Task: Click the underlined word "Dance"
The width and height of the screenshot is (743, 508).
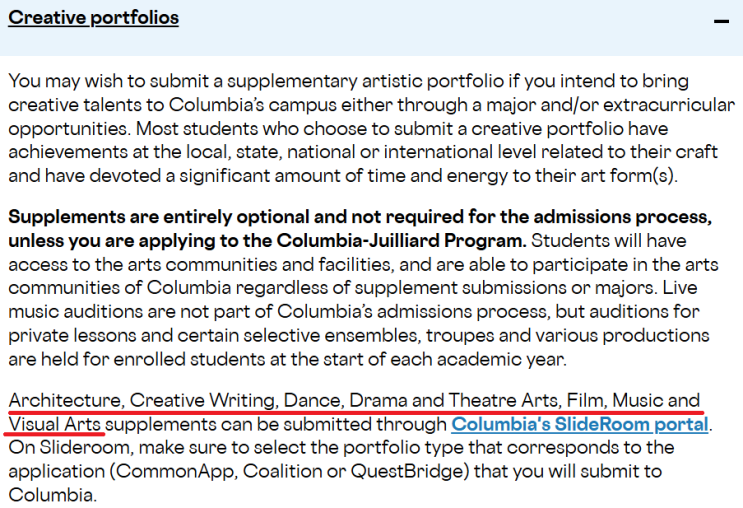Action: tap(313, 401)
